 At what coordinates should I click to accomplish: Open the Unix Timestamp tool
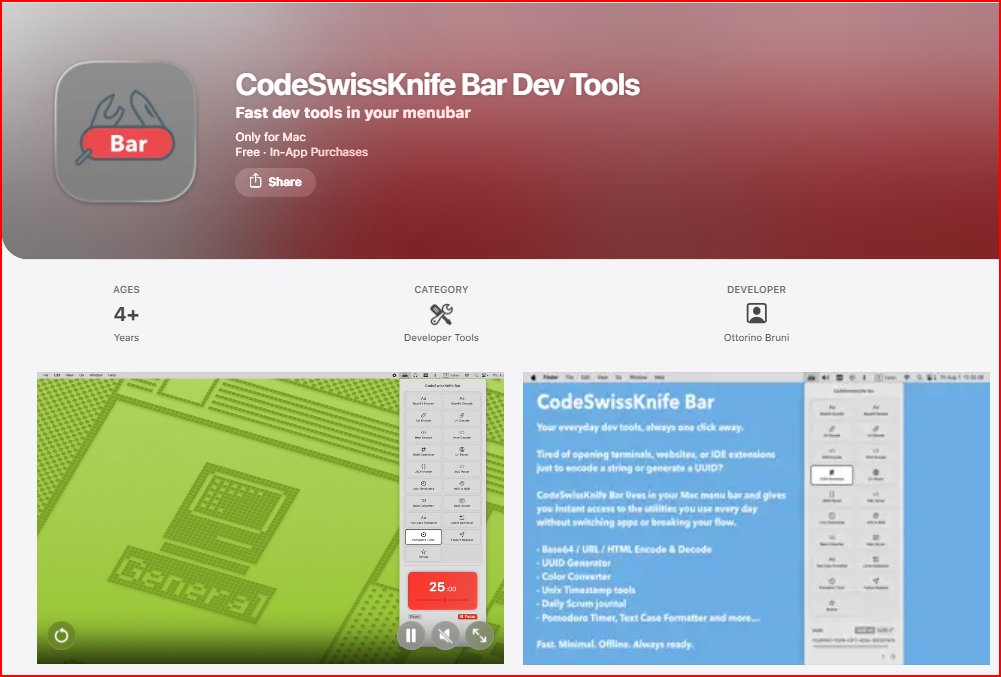point(422,485)
